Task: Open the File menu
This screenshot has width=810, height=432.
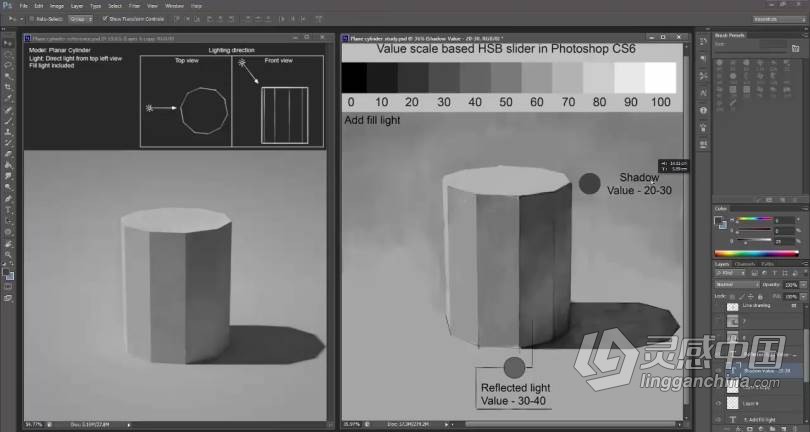Action: click(23, 6)
